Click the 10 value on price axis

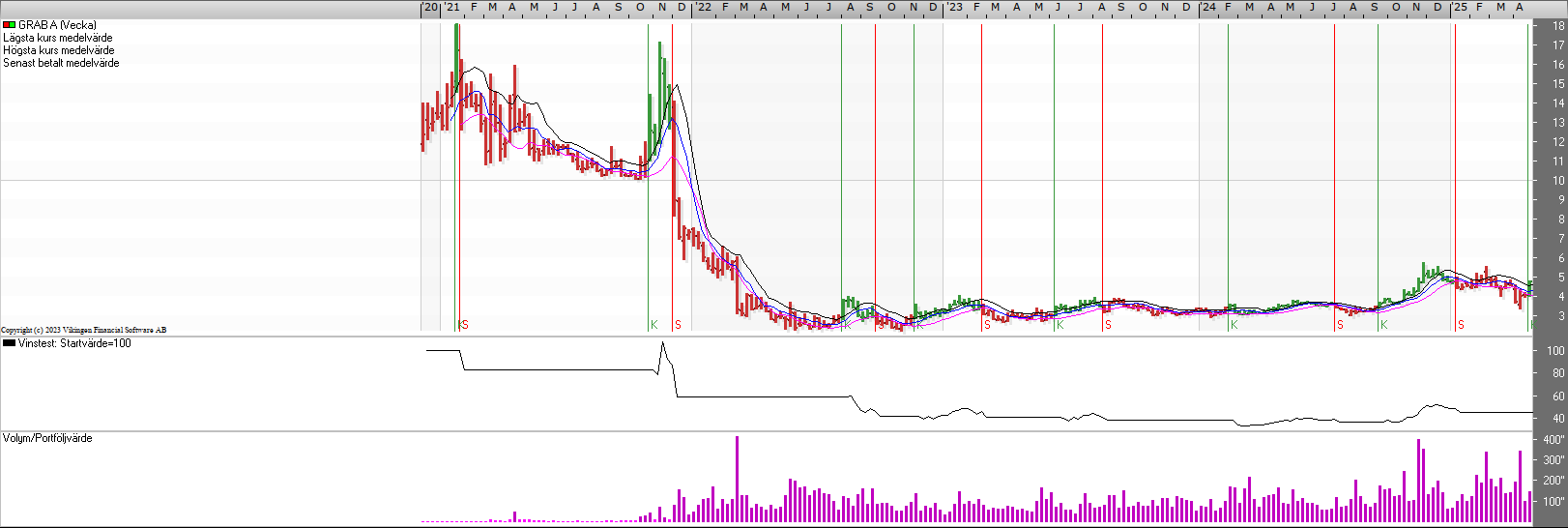tap(1558, 181)
